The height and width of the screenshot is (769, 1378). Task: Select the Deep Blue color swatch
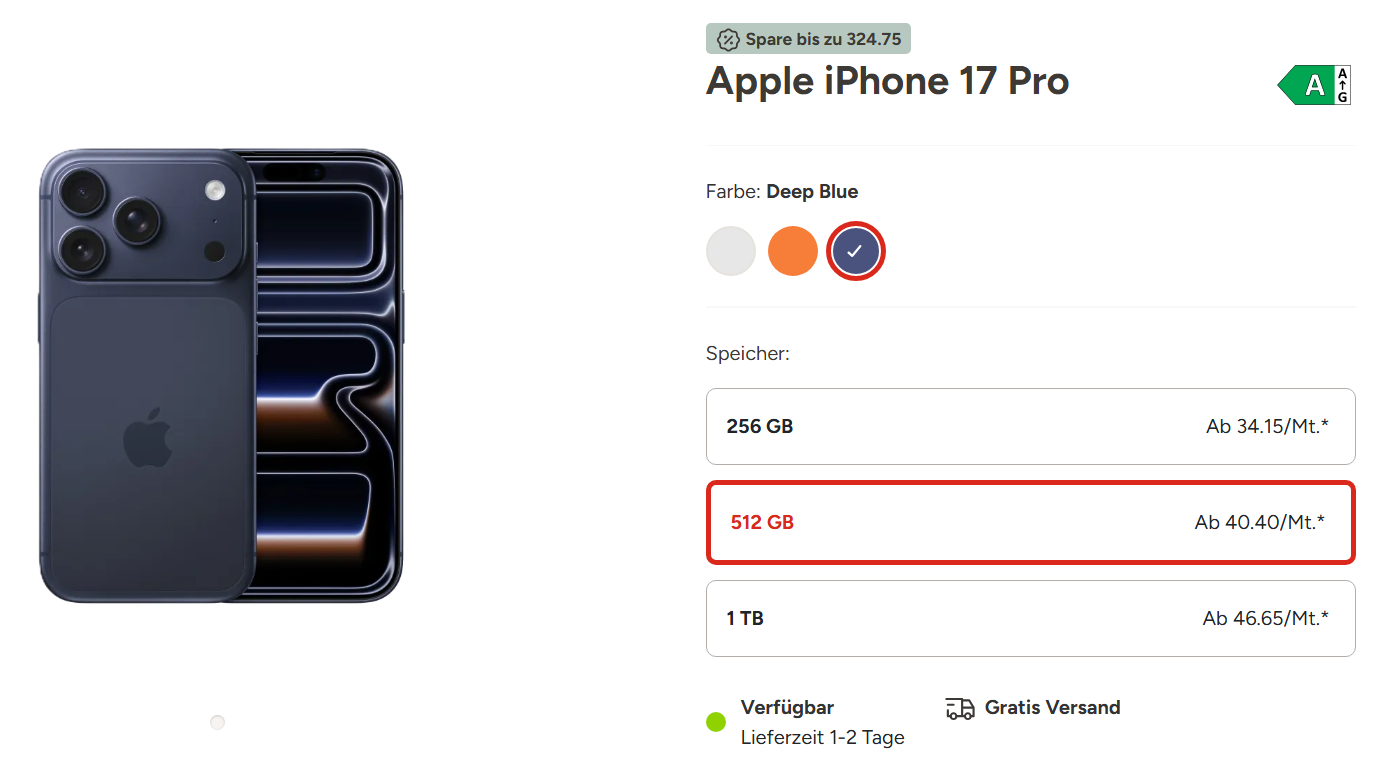click(855, 251)
